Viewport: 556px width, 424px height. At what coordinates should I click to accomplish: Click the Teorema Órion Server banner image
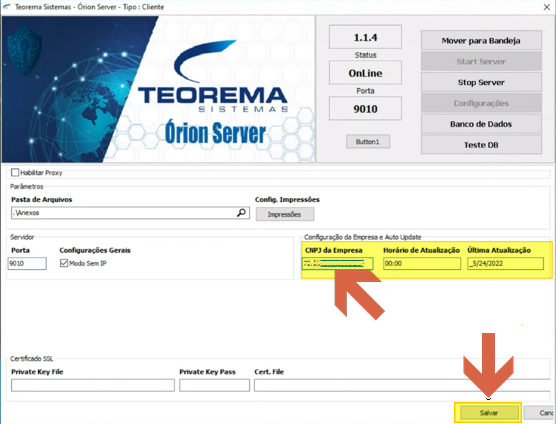point(158,89)
